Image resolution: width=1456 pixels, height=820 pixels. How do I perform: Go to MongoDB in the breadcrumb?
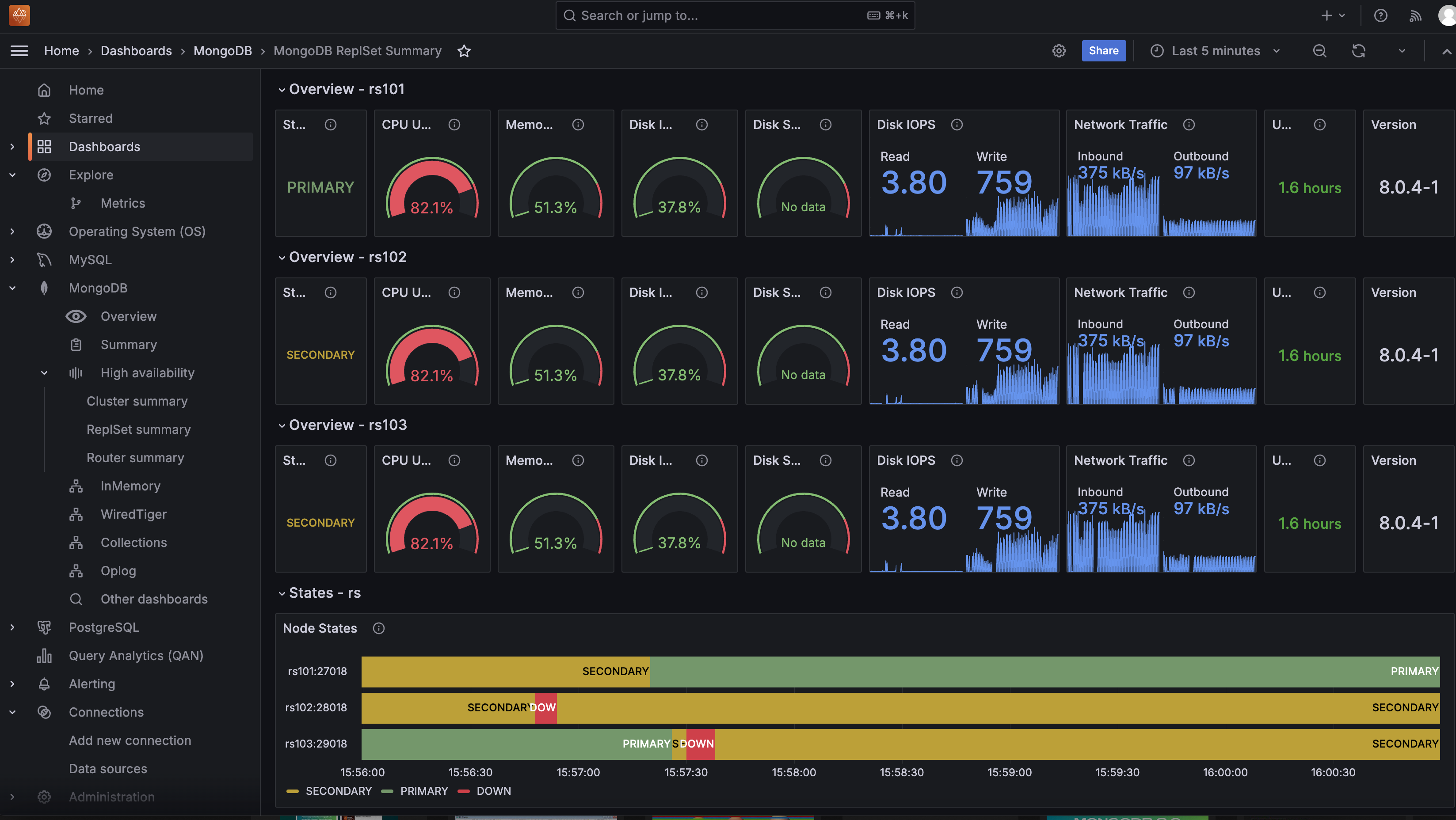tap(223, 51)
